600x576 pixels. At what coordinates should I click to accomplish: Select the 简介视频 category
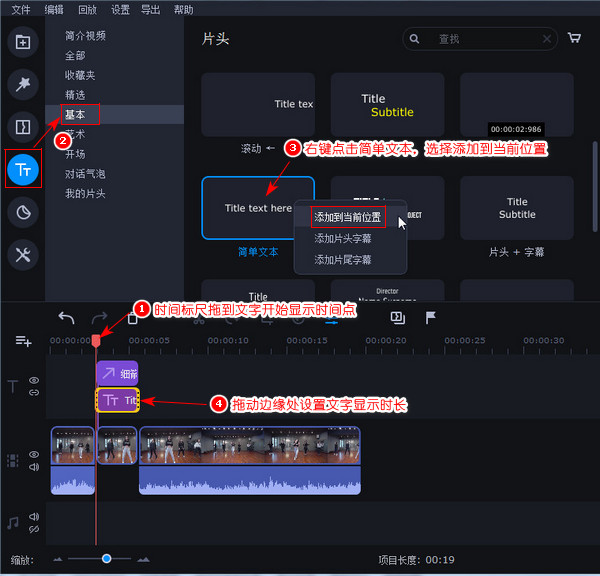[x=85, y=36]
